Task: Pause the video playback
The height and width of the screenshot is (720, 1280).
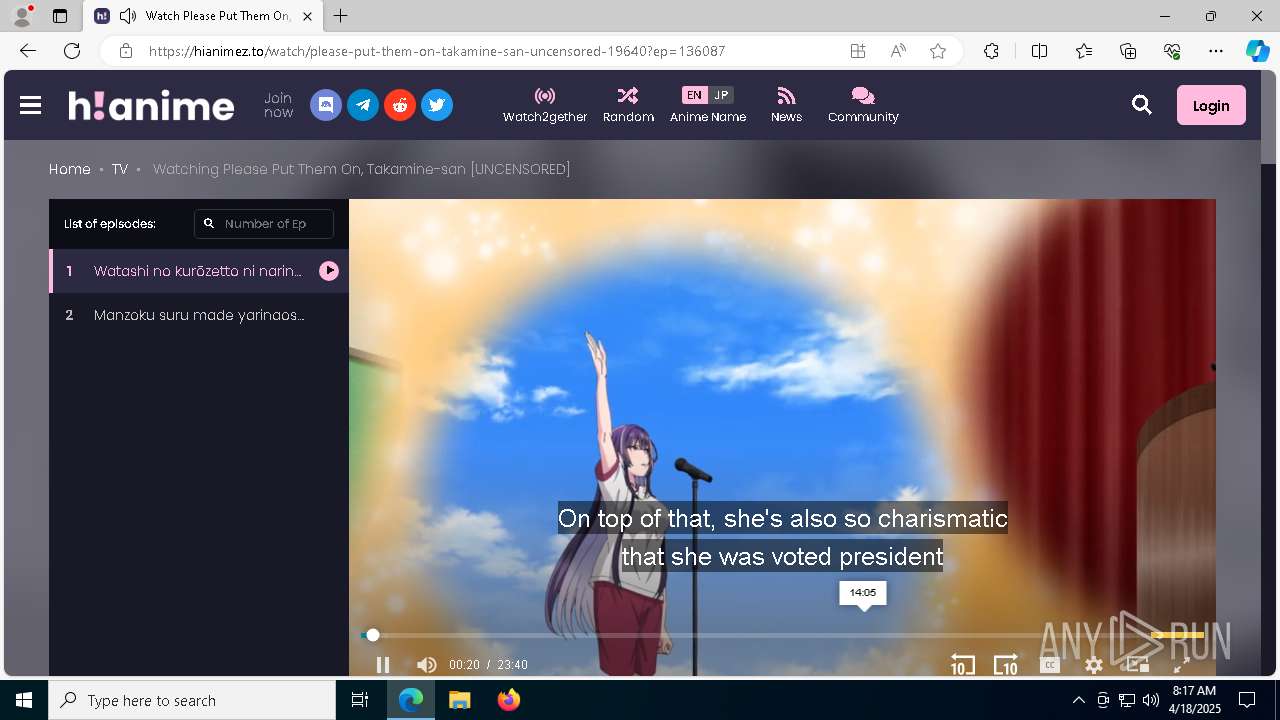Action: click(x=383, y=665)
